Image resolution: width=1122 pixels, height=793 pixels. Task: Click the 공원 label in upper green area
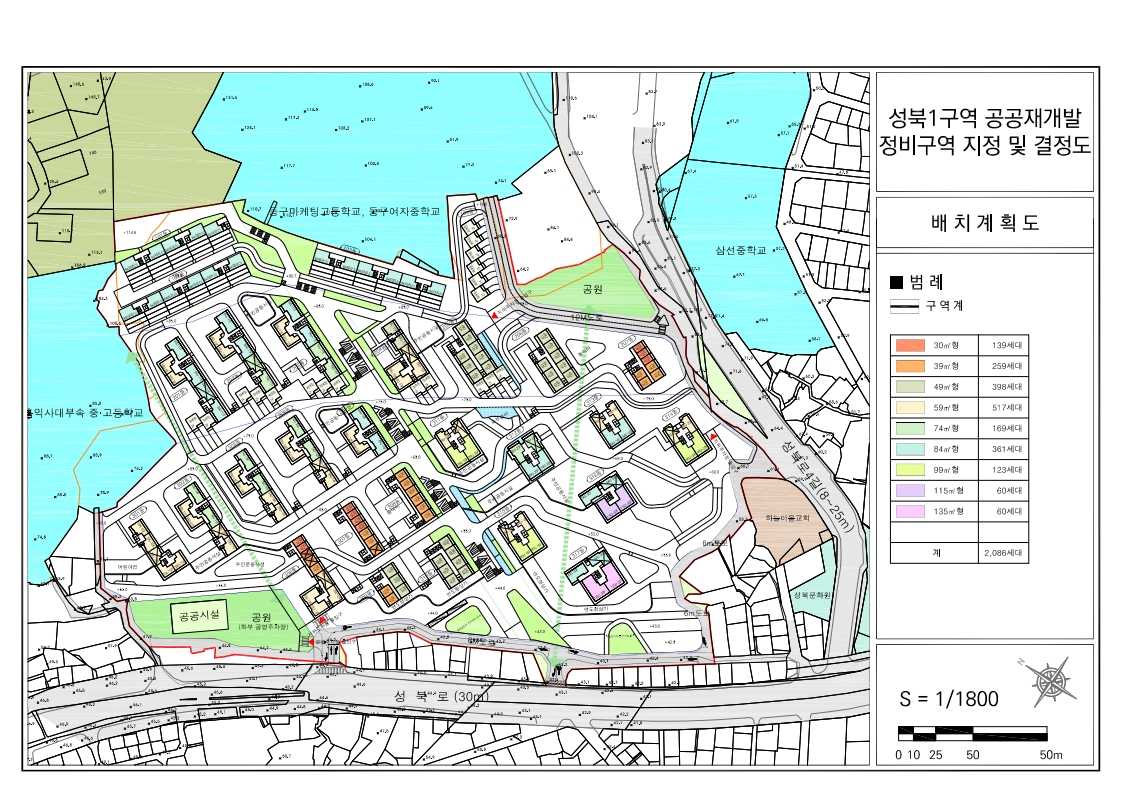point(592,289)
